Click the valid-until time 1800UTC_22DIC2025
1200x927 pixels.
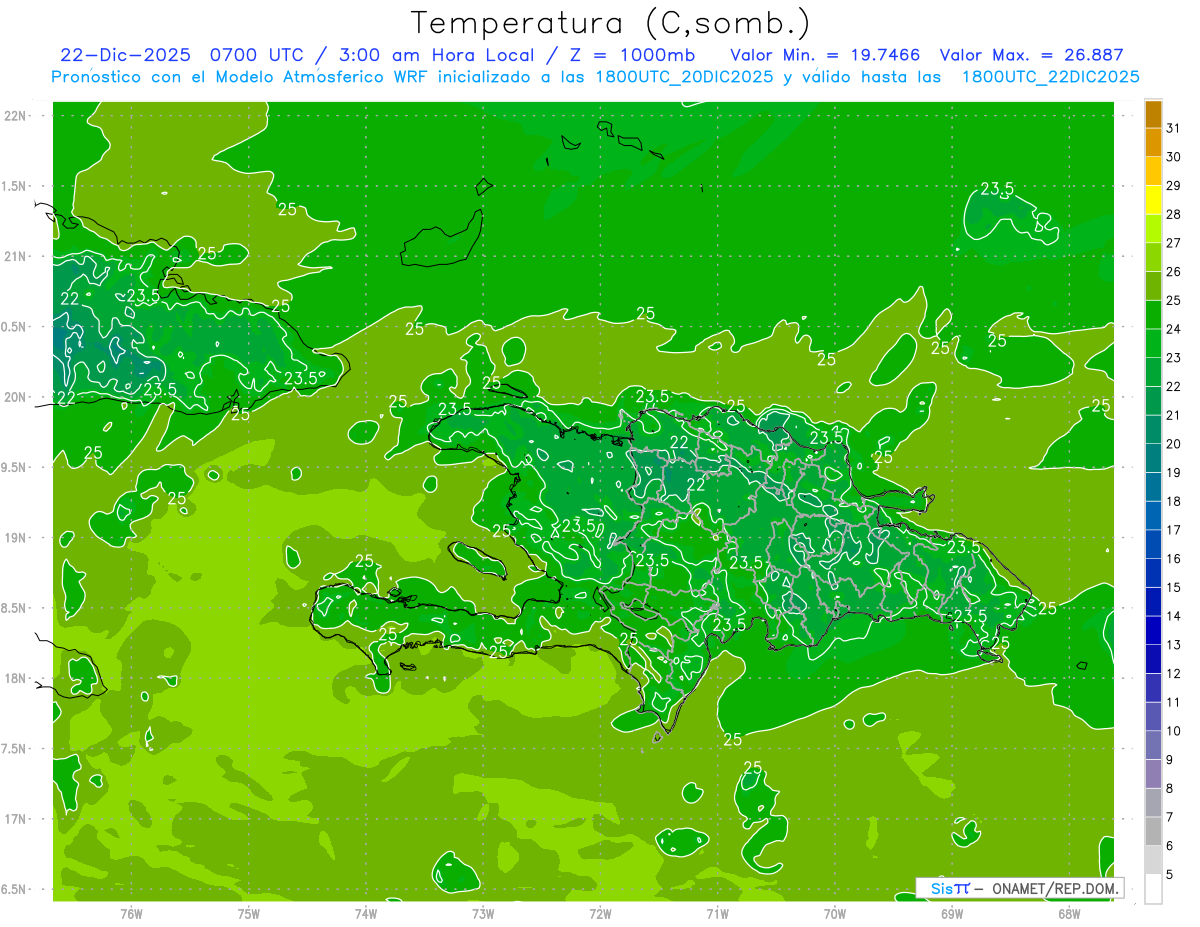pyautogui.click(x=1050, y=77)
